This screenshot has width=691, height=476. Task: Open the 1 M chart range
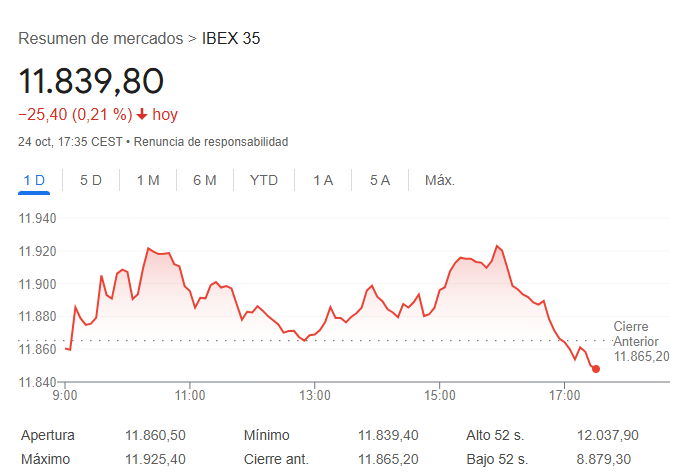(148, 180)
